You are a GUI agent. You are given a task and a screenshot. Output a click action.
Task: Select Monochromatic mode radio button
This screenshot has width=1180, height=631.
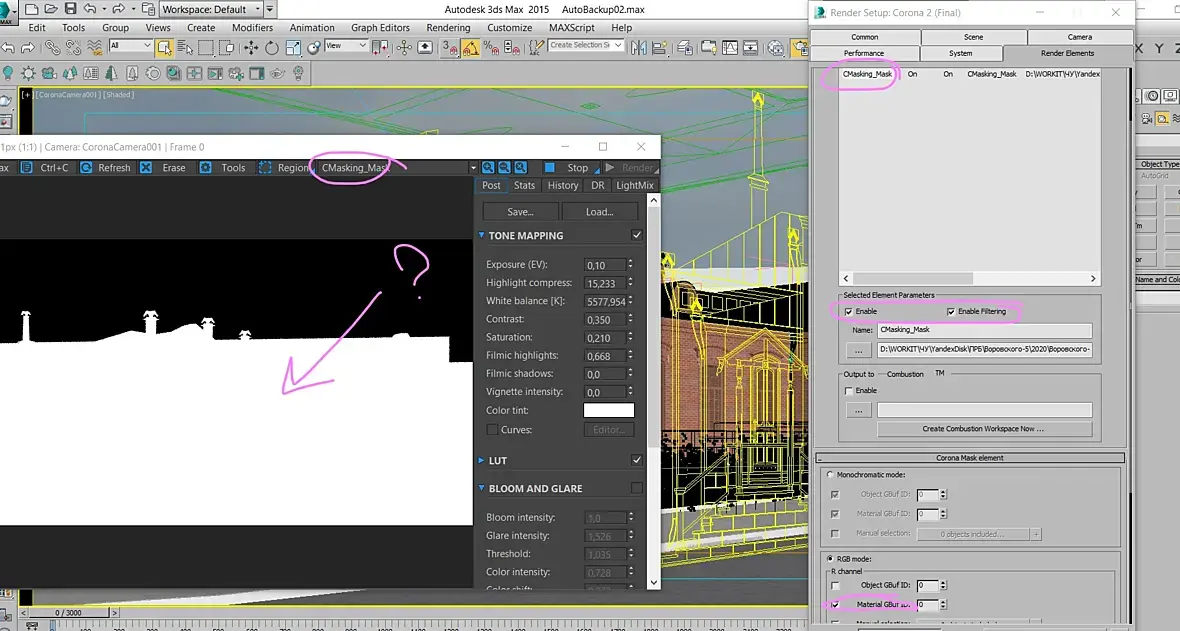831,474
